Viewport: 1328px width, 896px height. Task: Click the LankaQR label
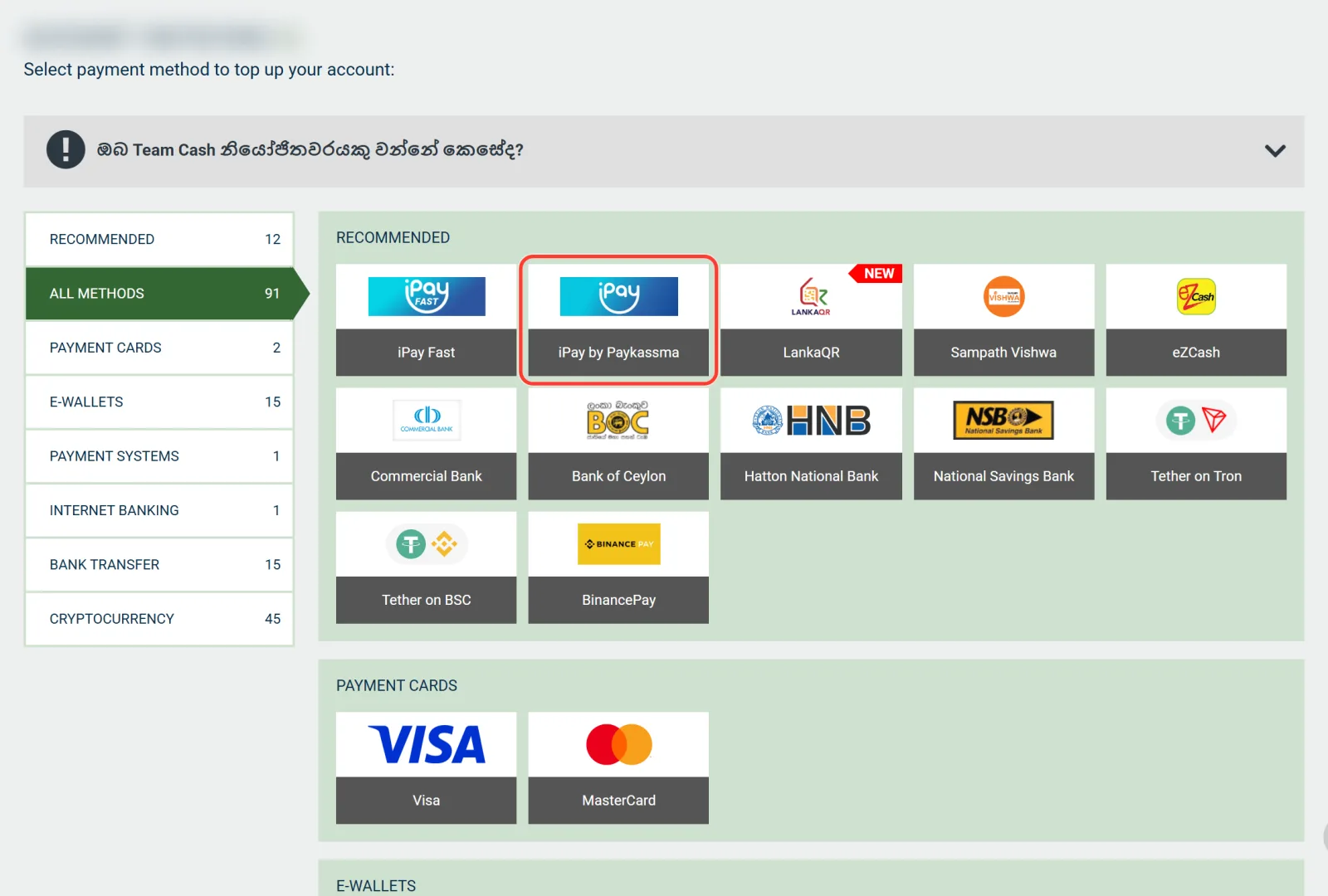pos(811,353)
